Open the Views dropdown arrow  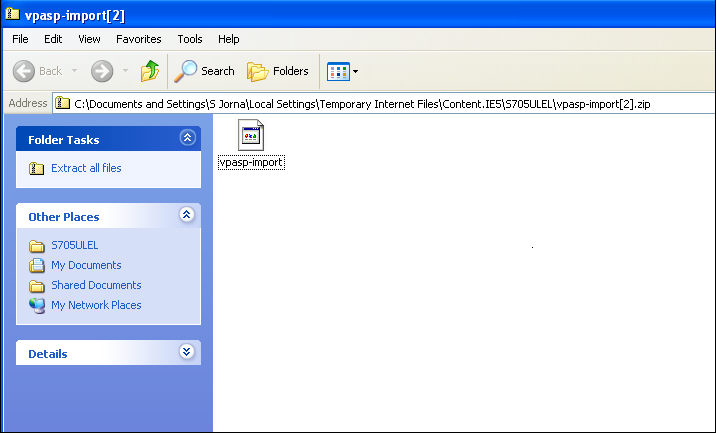(x=355, y=72)
